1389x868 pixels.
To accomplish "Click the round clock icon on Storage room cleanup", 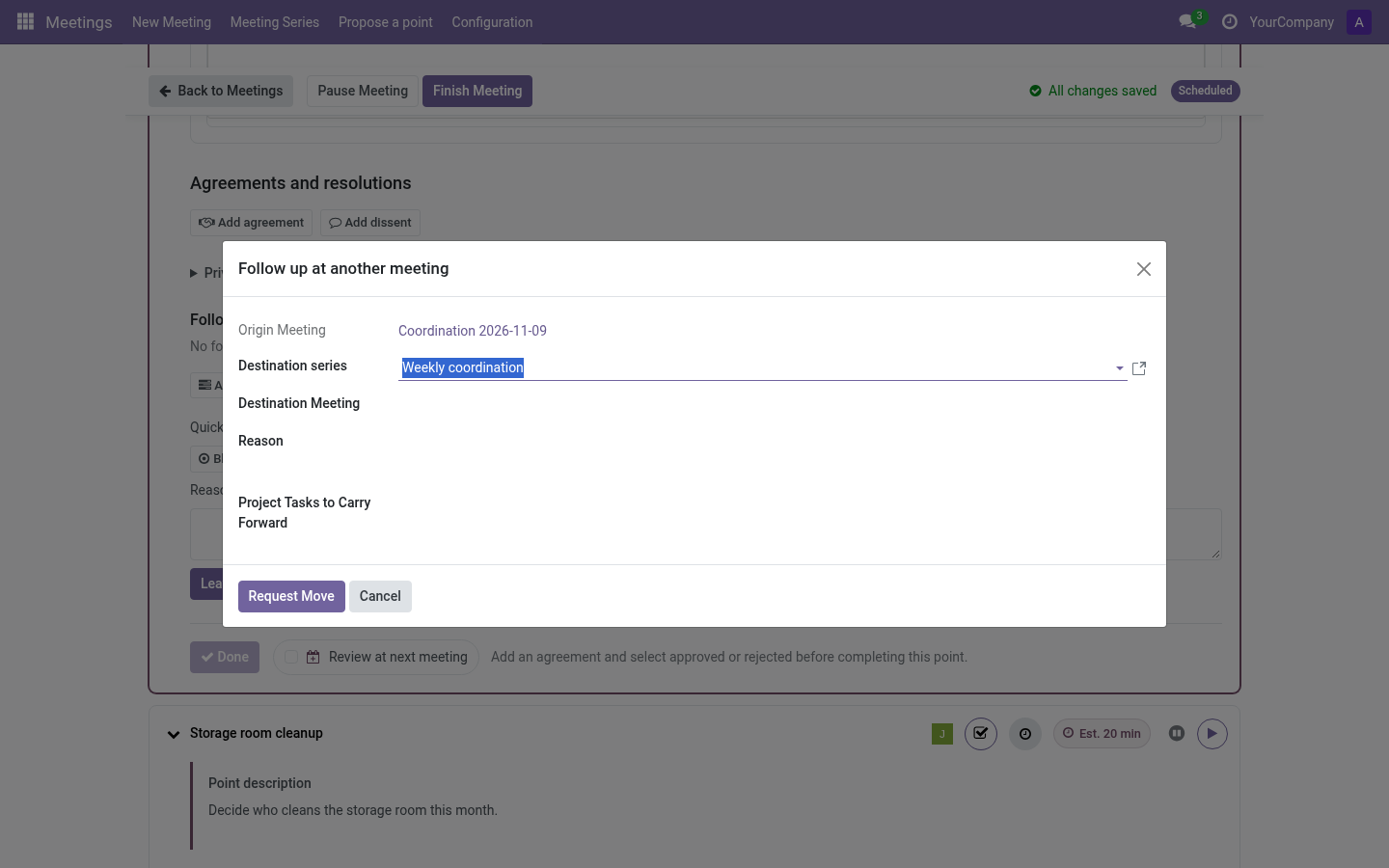I will 1025,734.
